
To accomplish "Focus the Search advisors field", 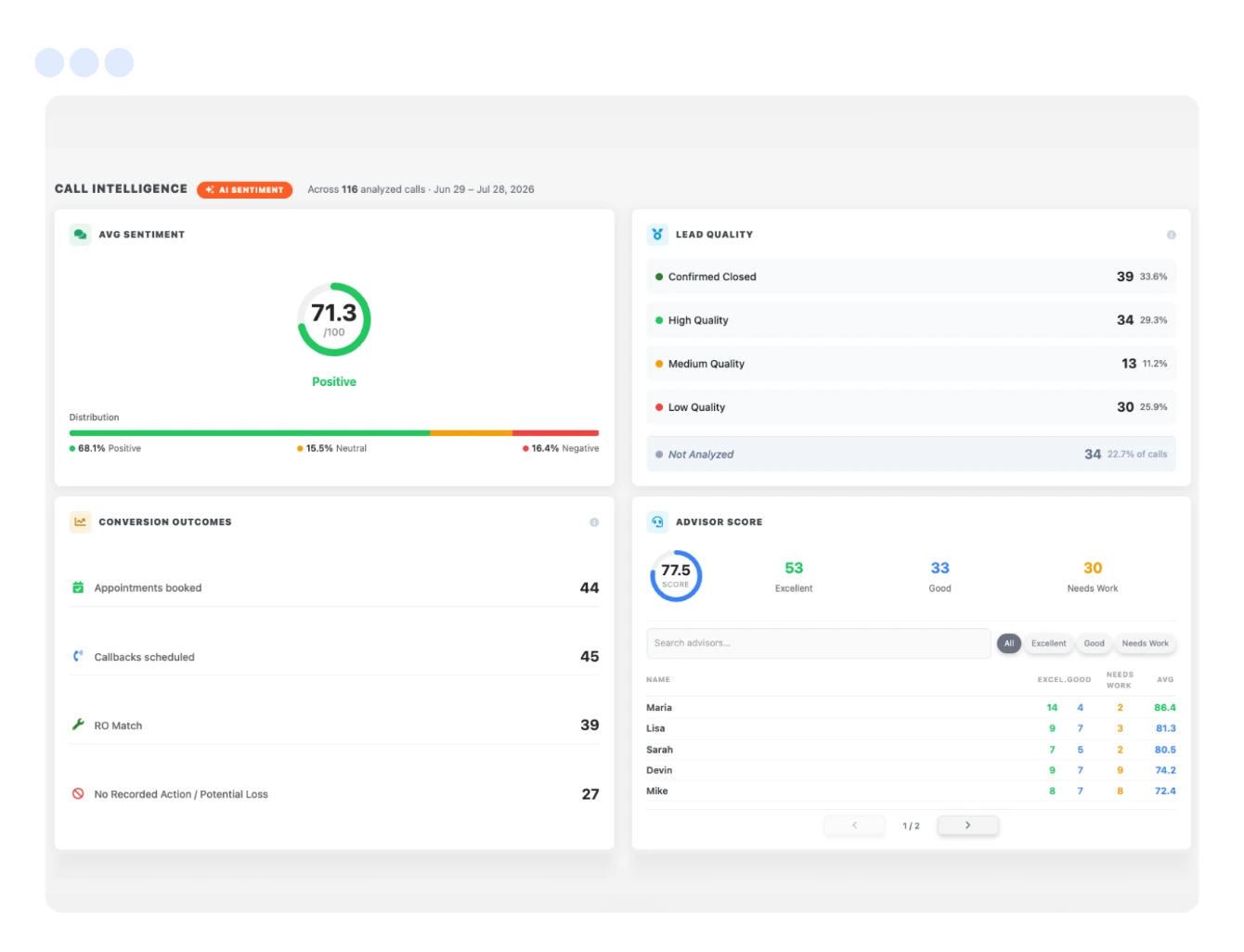I will (x=818, y=643).
